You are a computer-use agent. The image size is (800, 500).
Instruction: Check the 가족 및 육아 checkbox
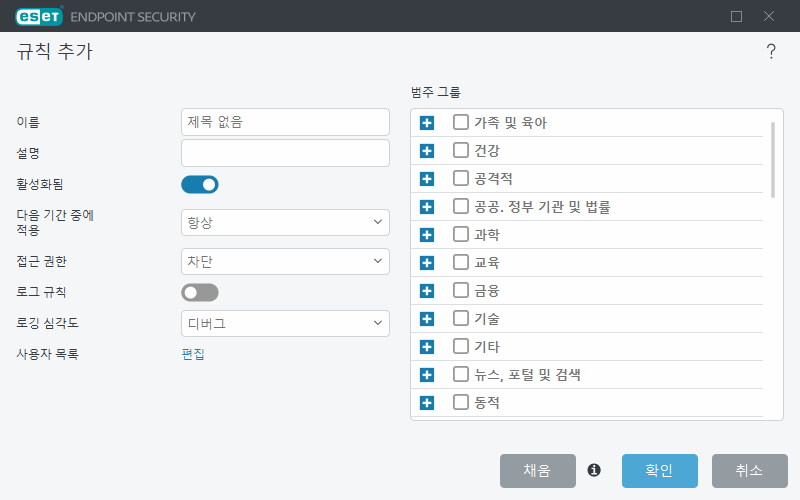(461, 122)
